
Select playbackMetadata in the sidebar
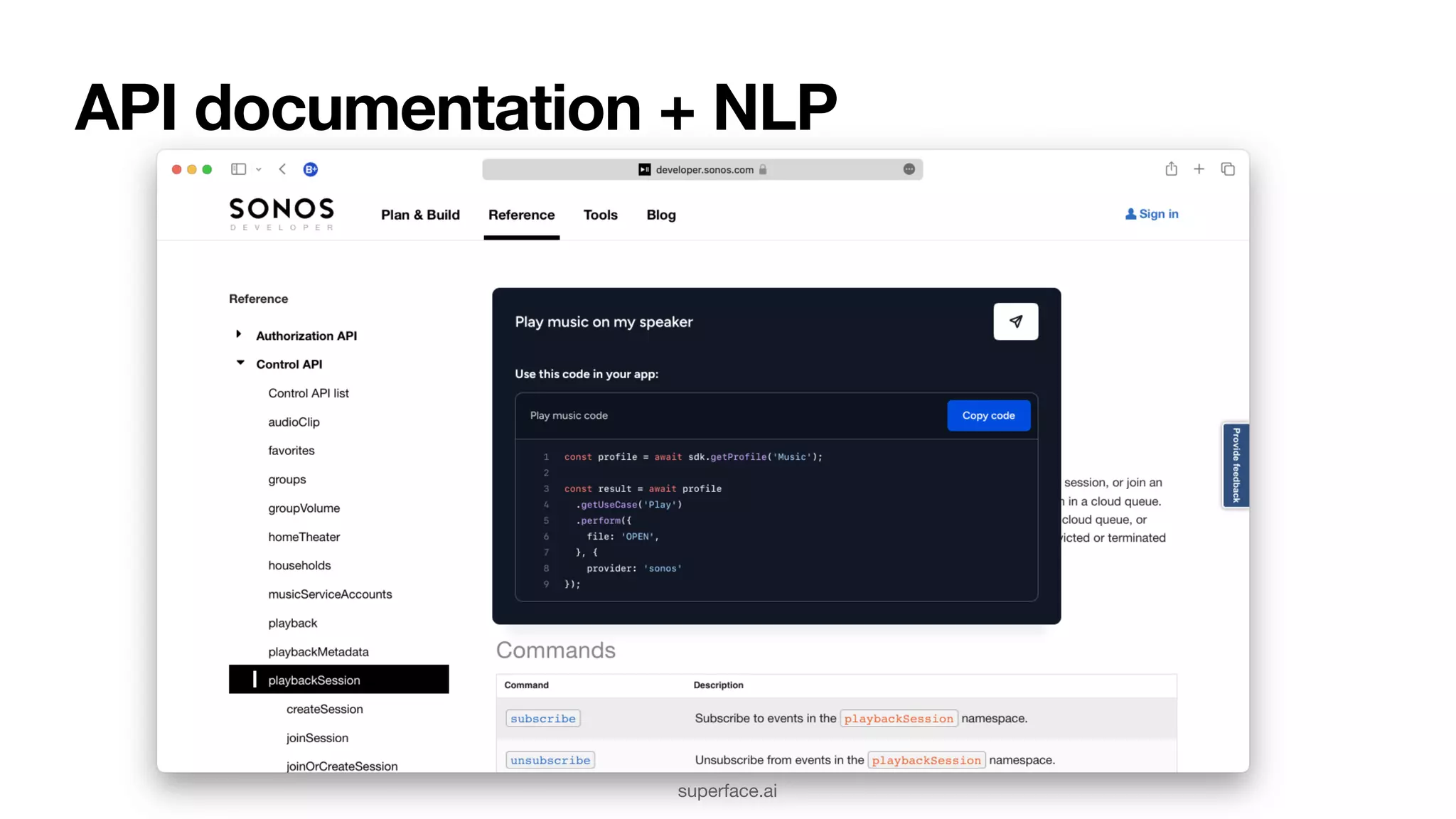pyautogui.click(x=318, y=652)
